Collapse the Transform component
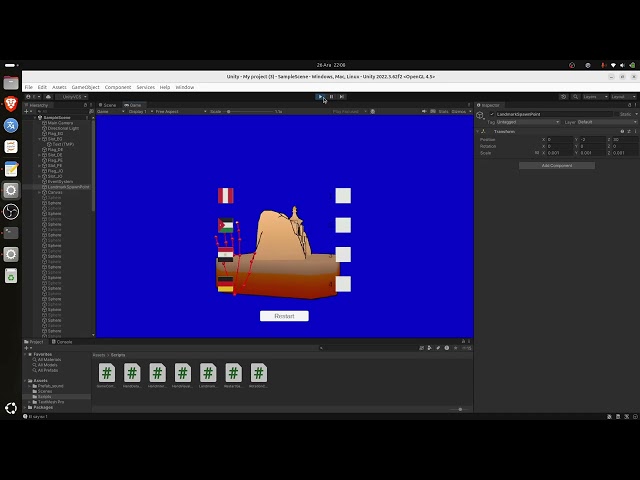This screenshot has height=480, width=640. coord(478,131)
